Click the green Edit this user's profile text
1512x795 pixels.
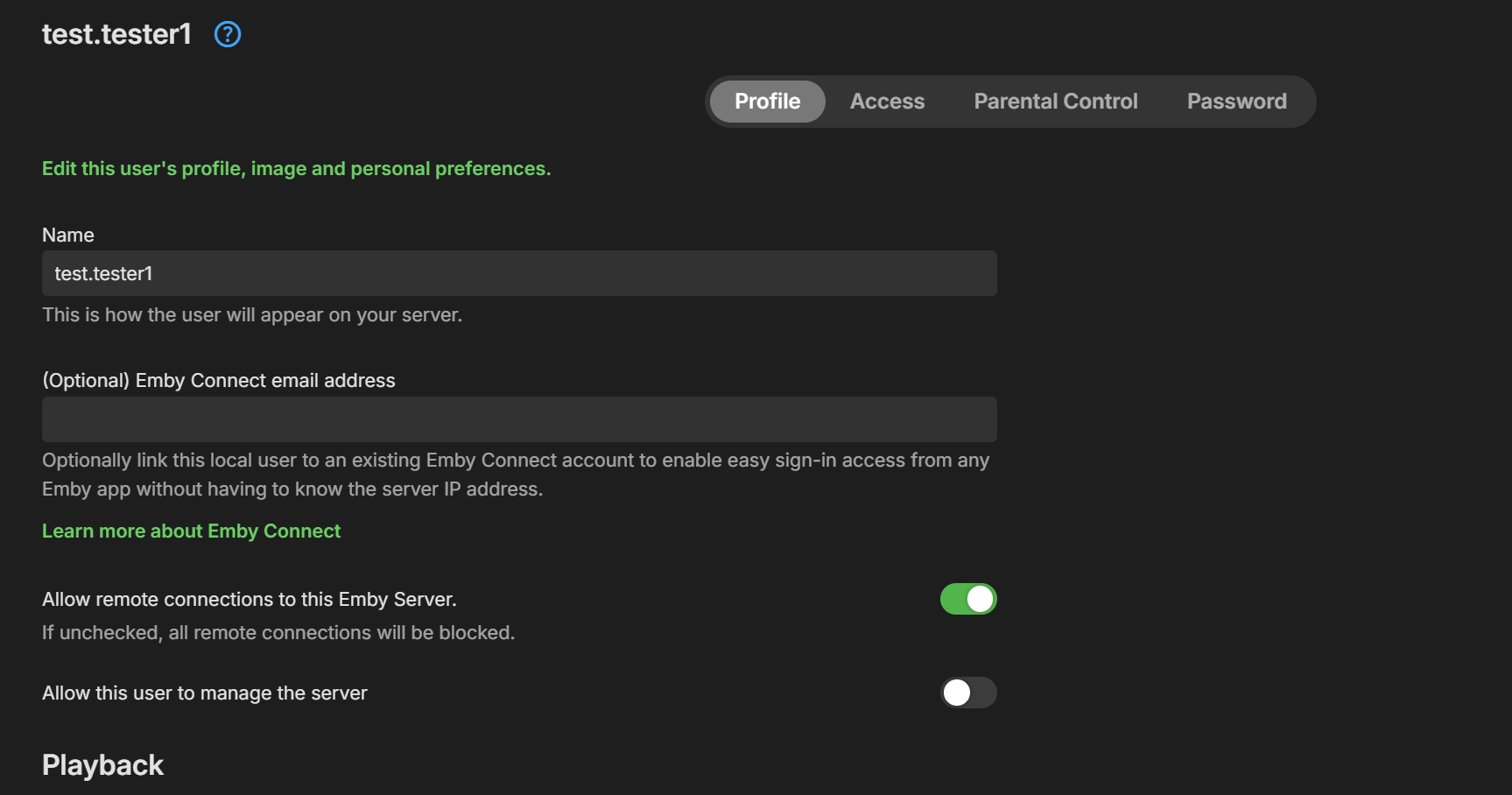click(296, 169)
